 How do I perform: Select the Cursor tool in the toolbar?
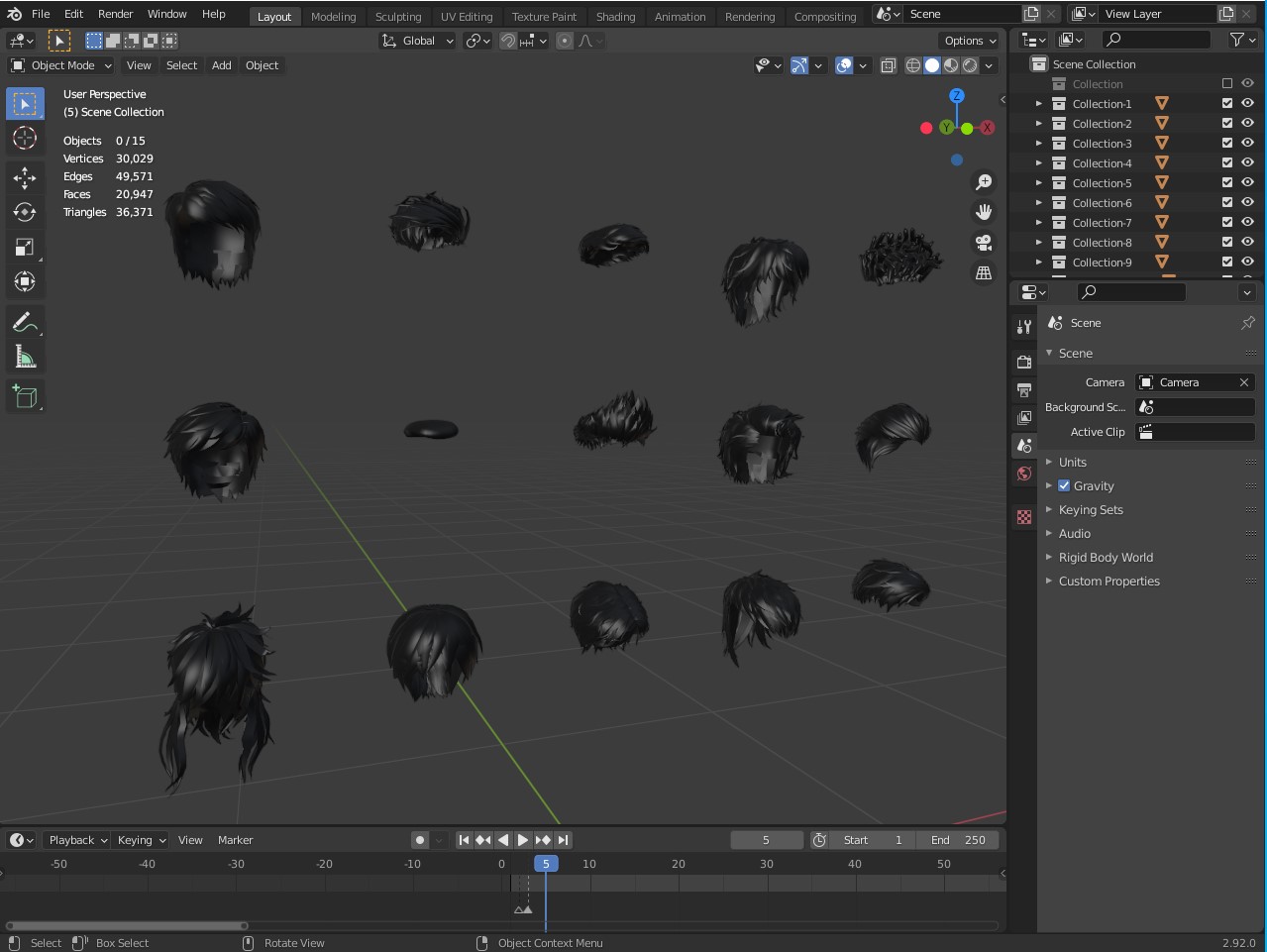pos(25,139)
